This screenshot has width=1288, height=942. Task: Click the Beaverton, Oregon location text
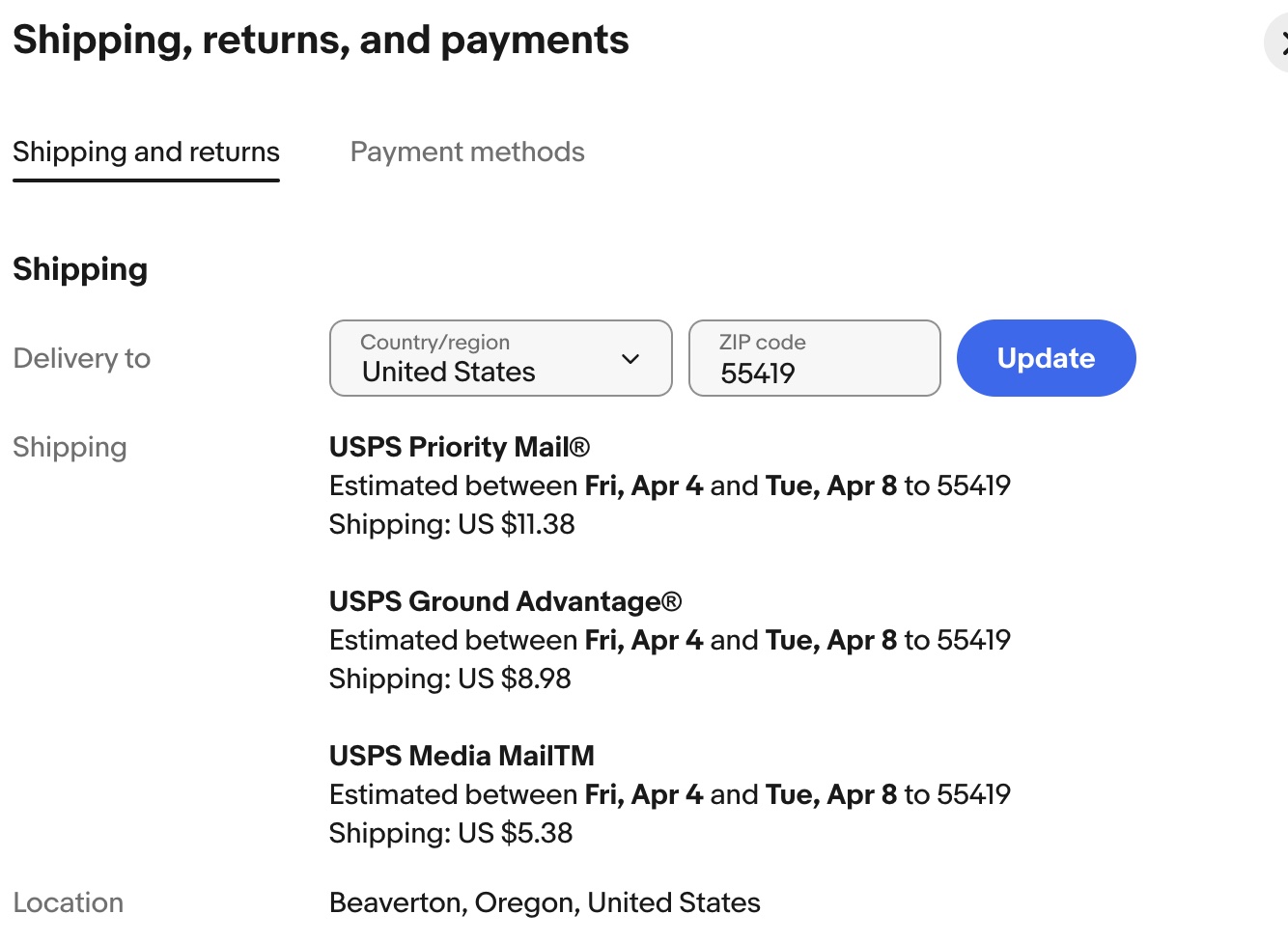pos(545,902)
